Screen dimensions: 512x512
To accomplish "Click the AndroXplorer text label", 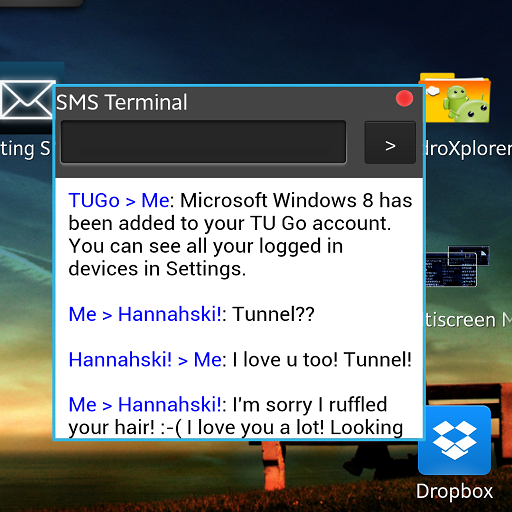I will point(468,148).
